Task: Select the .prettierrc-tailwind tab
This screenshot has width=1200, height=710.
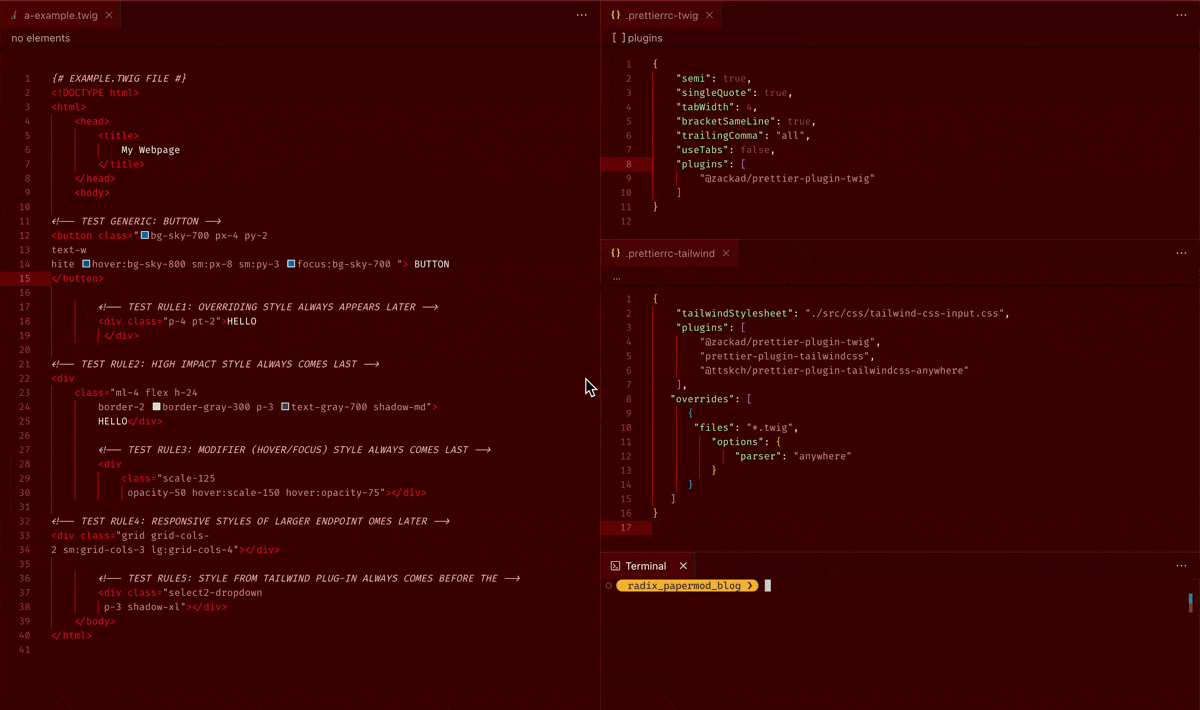Action: click(670, 253)
